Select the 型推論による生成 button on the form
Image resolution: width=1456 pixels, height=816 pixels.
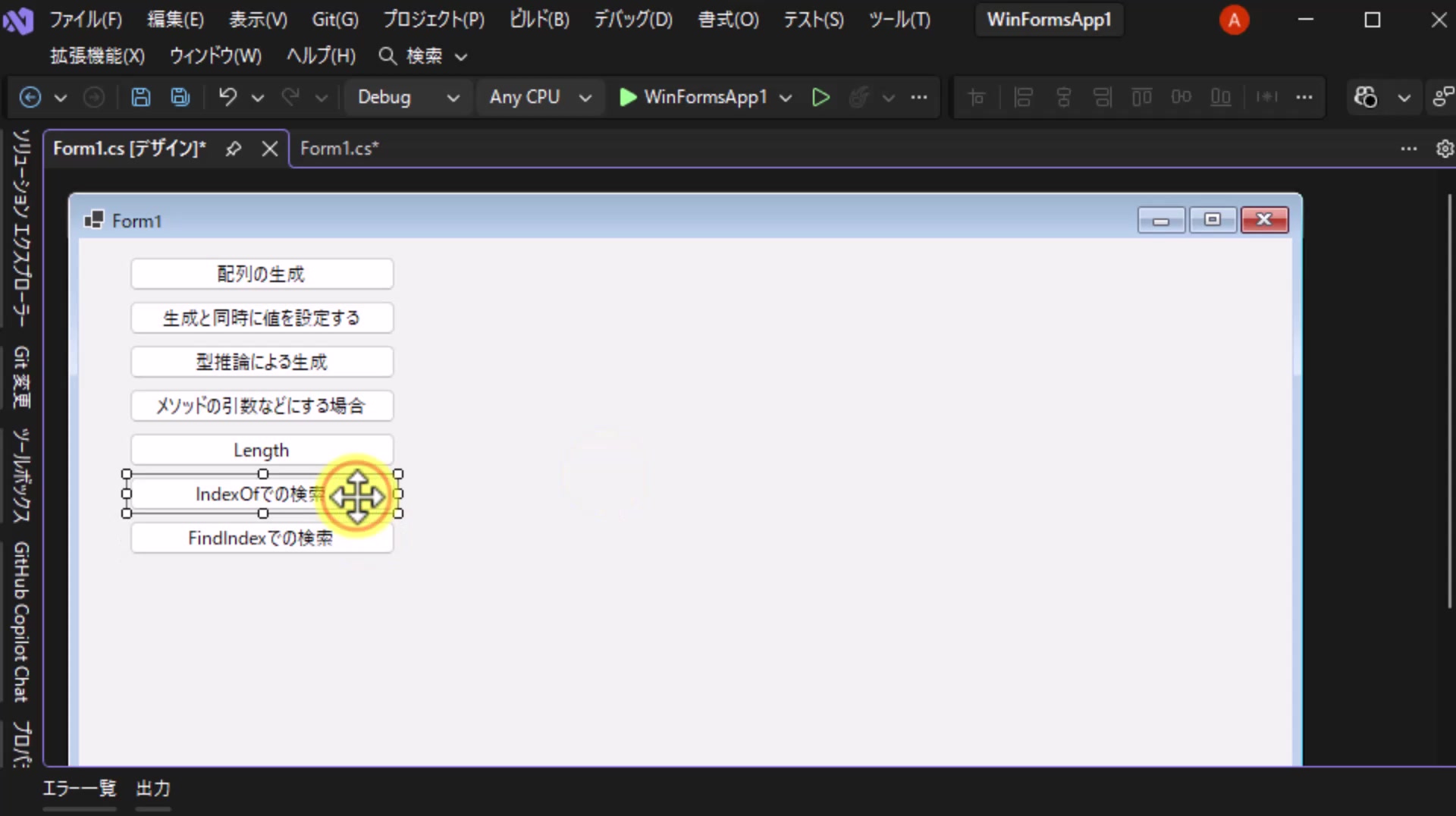[x=262, y=362]
